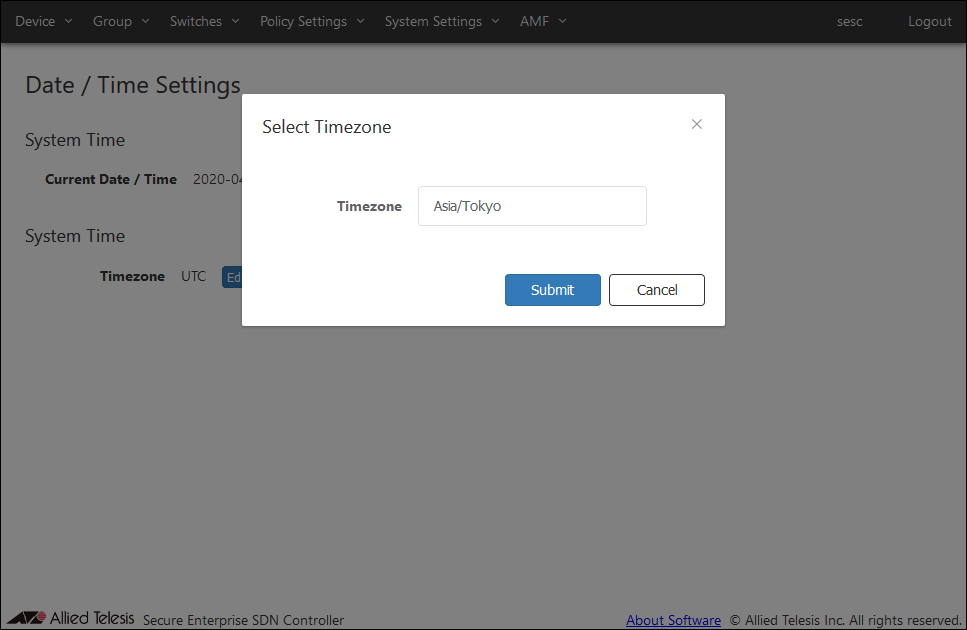This screenshot has width=967, height=630.
Task: Click into the Timezone text field
Action: point(532,206)
